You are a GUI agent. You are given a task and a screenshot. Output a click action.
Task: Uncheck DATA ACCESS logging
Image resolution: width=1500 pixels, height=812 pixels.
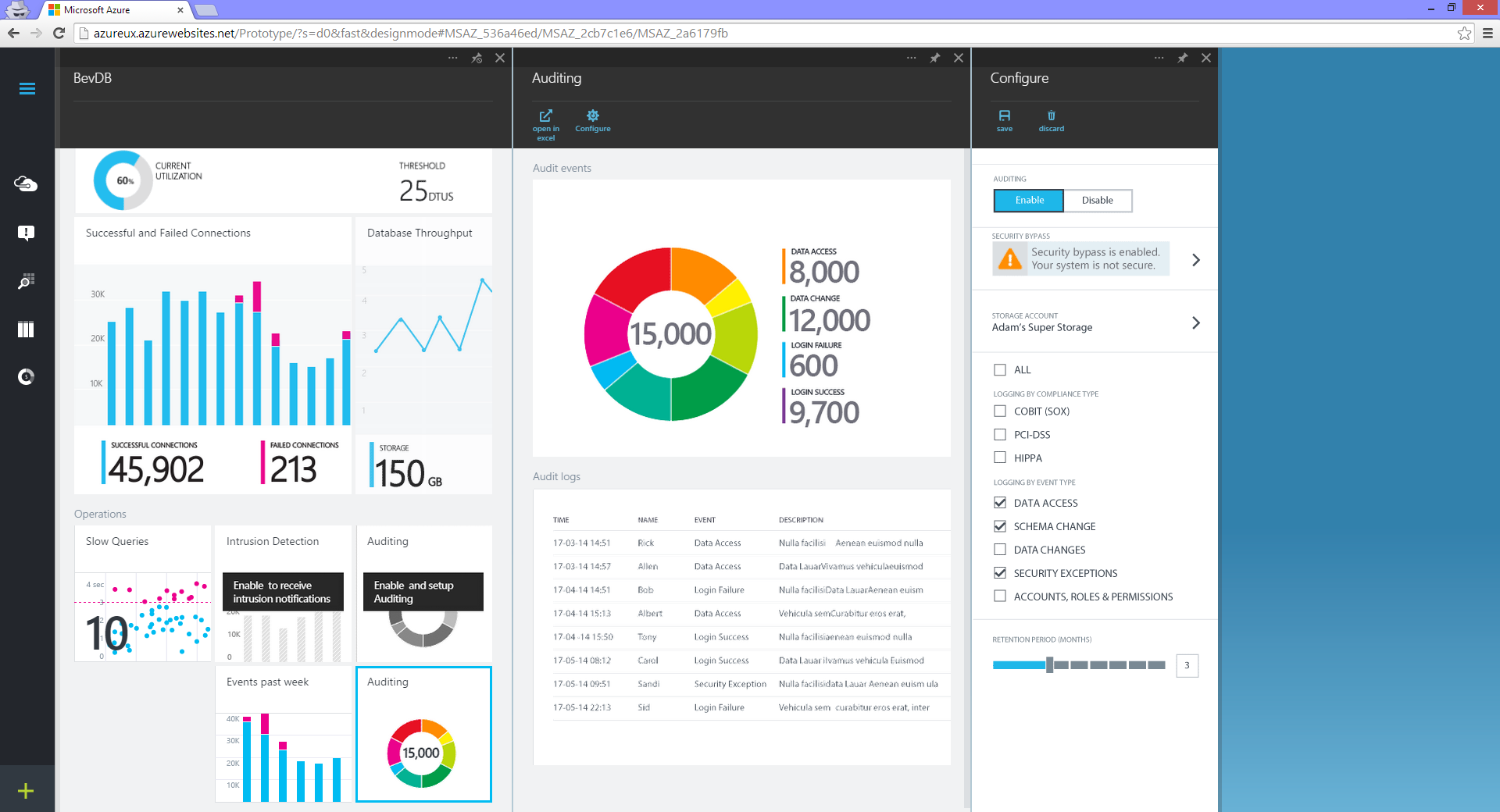click(x=1000, y=503)
